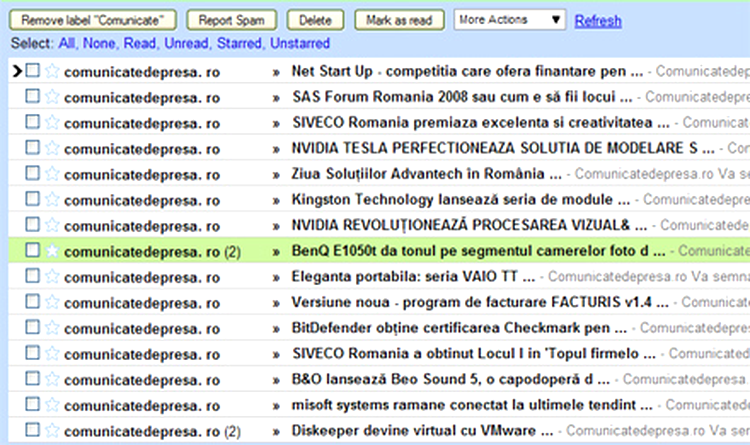The width and height of the screenshot is (750, 445).
Task: Star the misoft systems email
Action: point(52,405)
